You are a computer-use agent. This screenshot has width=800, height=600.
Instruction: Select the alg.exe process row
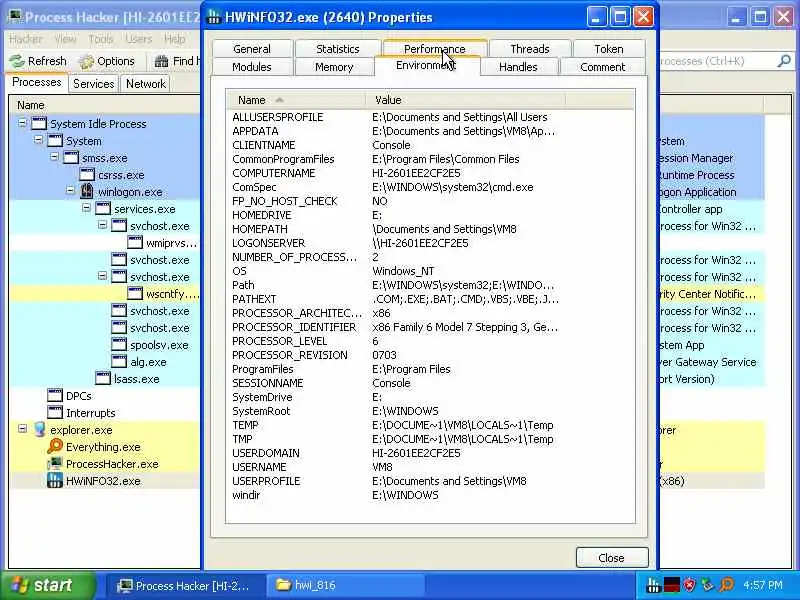coord(105,362)
